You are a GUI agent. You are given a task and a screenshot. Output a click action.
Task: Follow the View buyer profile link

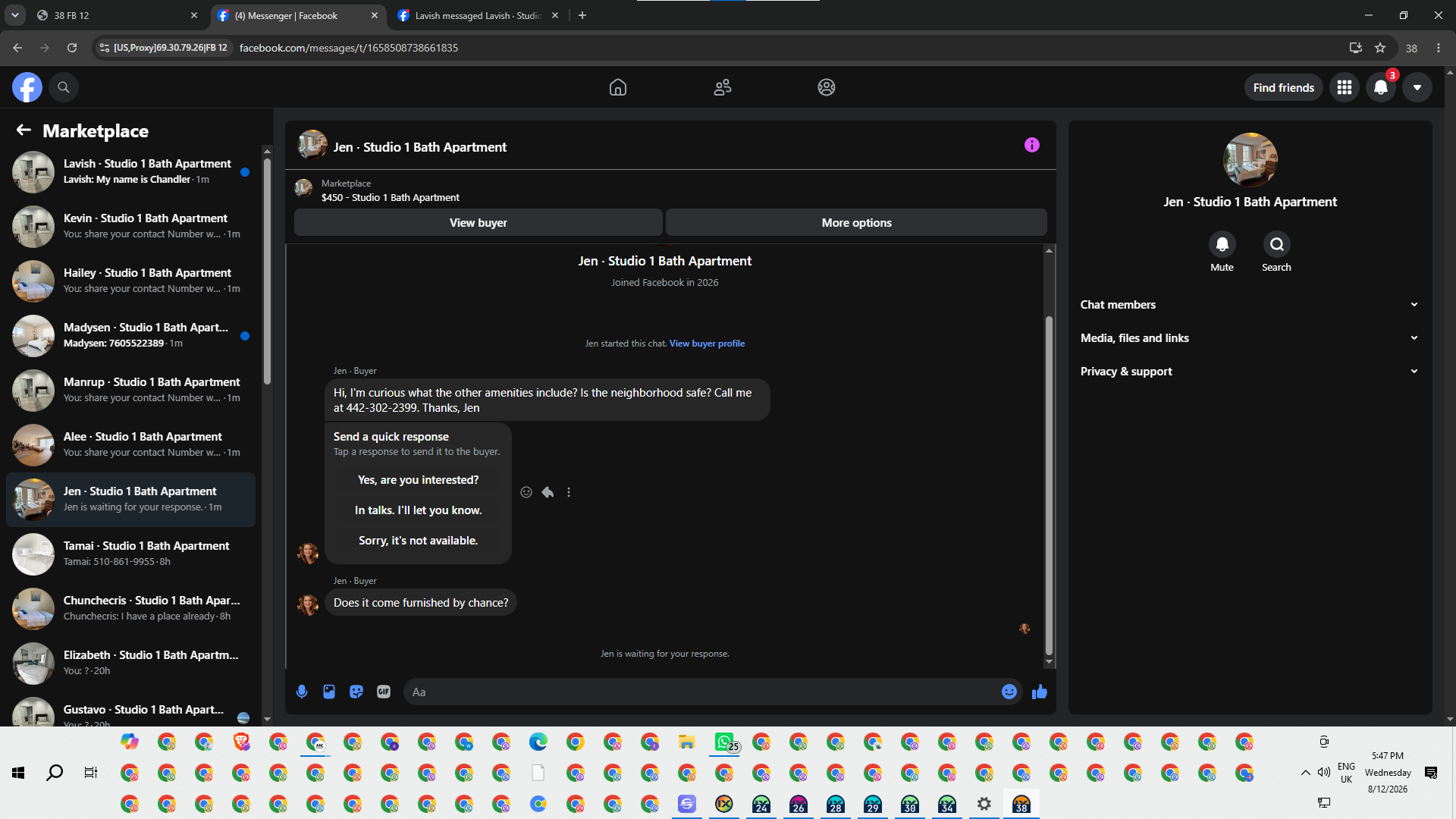(x=707, y=344)
